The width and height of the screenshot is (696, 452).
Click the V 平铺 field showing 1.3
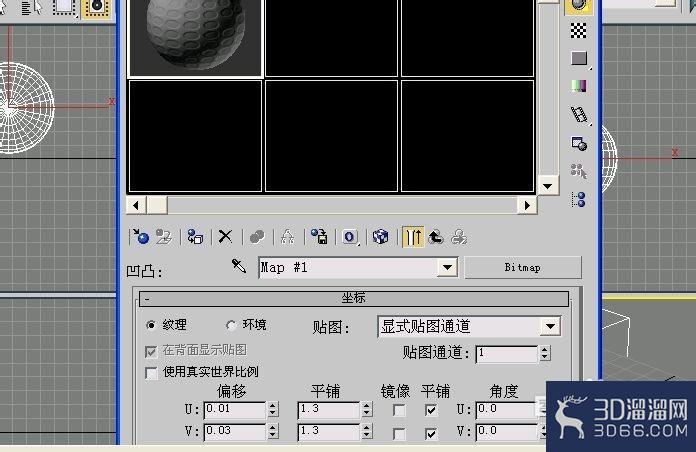pos(329,431)
